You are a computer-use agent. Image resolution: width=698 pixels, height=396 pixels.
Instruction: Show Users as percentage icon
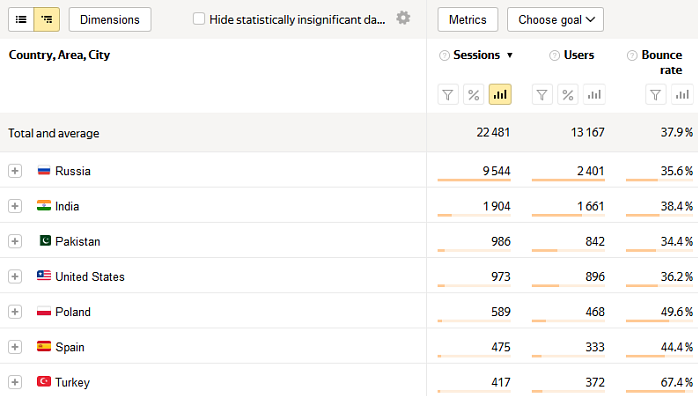pos(568,95)
